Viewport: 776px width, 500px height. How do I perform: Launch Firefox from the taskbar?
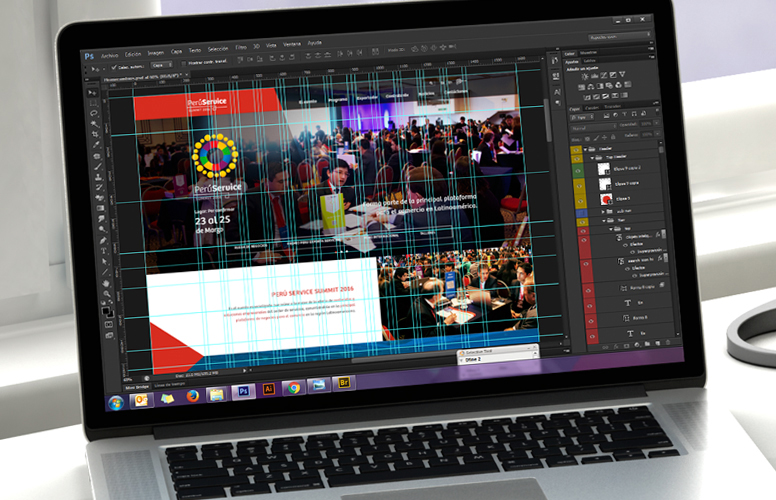click(x=192, y=396)
